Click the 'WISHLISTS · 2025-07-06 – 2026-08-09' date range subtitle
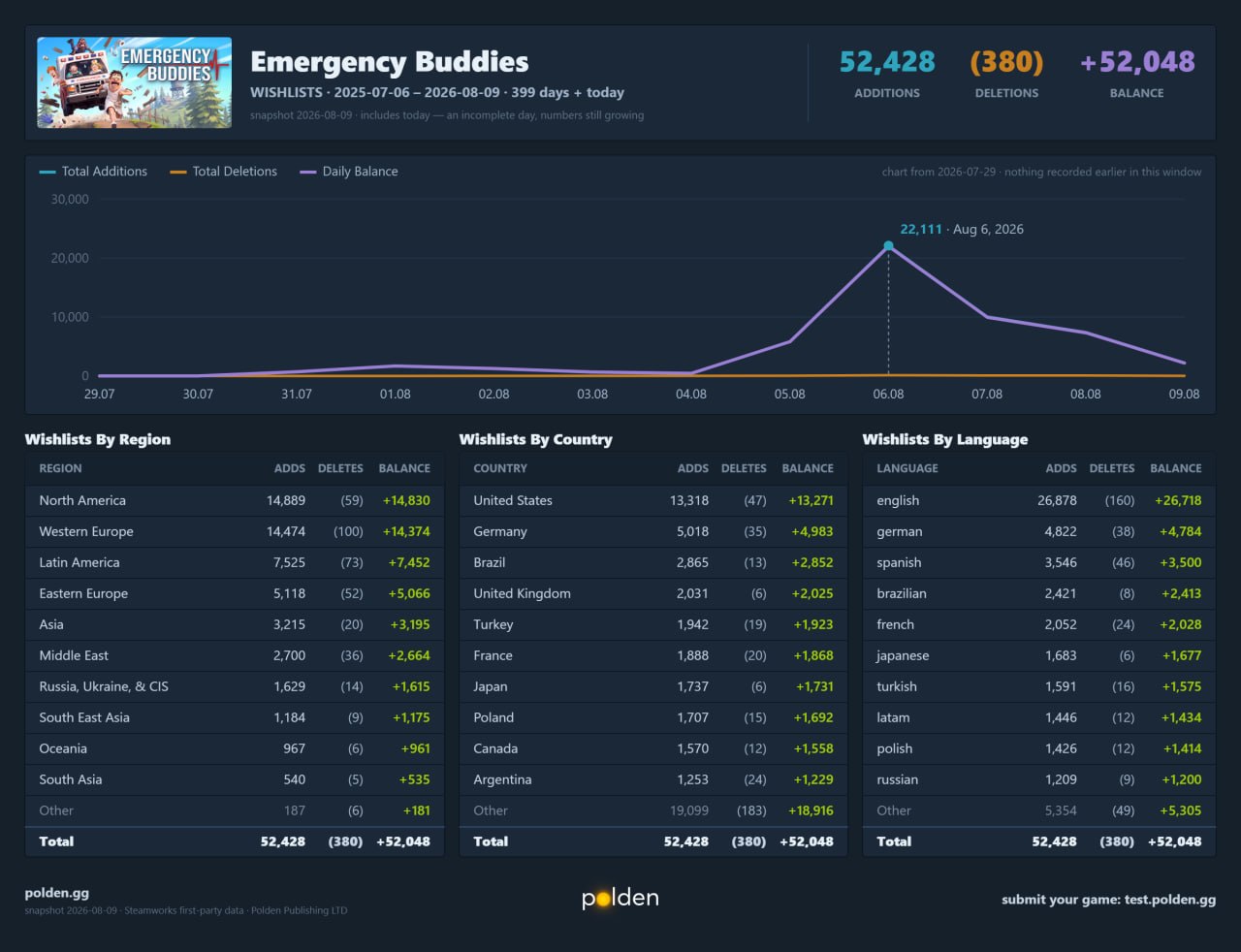This screenshot has height=952, width=1241. [x=437, y=92]
